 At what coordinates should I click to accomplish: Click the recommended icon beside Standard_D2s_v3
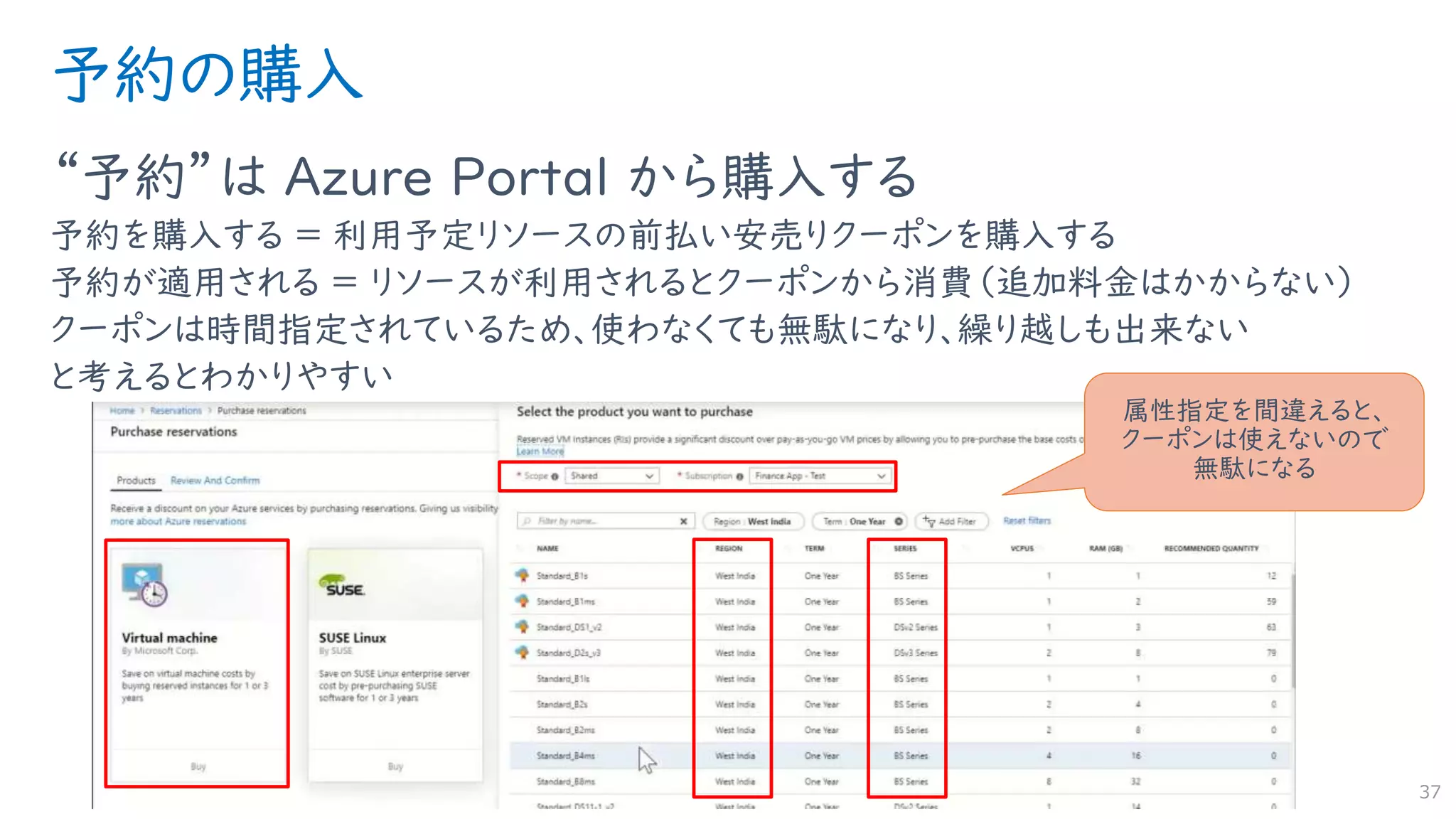click(523, 652)
